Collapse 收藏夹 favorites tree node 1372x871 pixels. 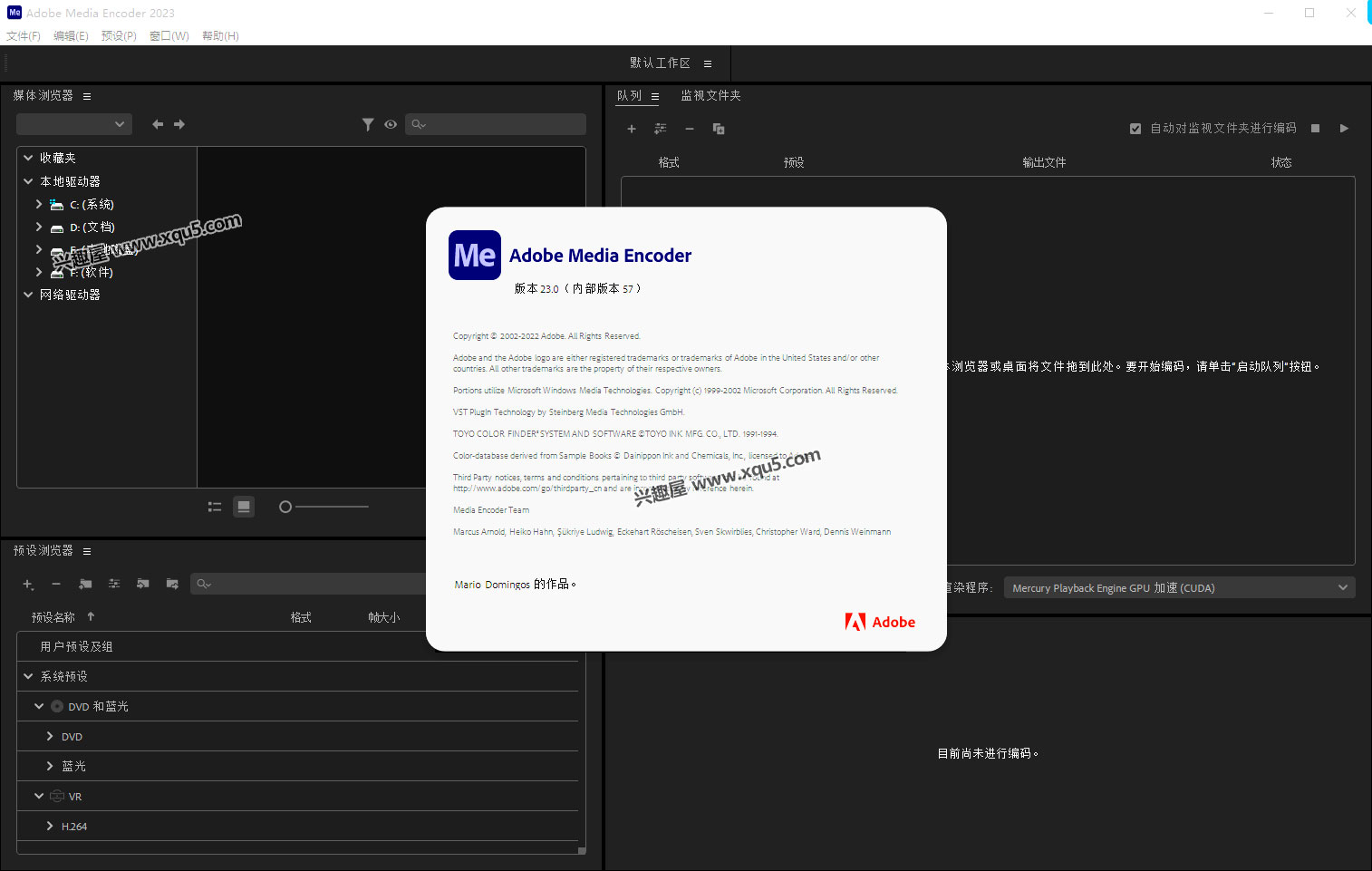(28, 158)
